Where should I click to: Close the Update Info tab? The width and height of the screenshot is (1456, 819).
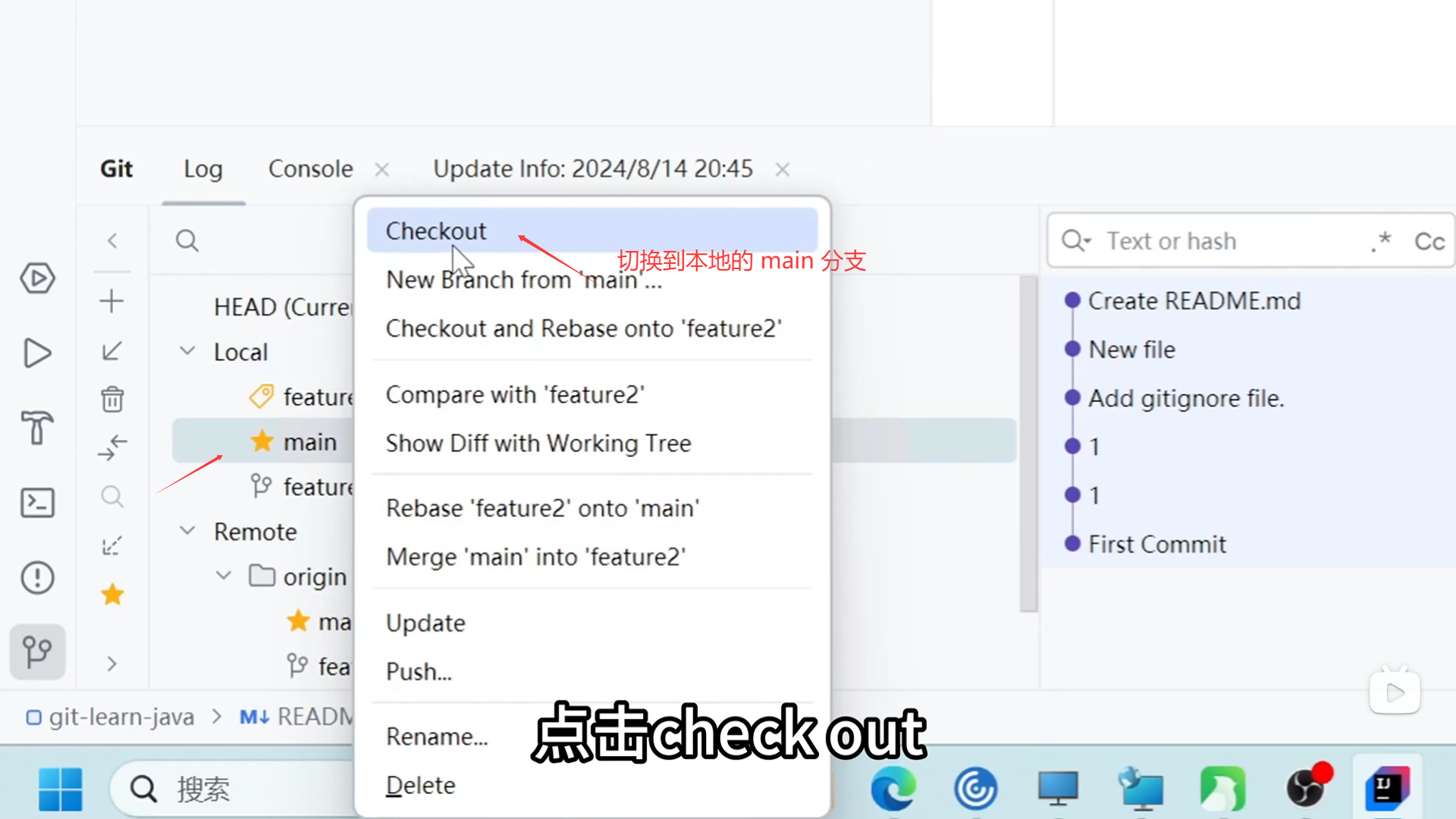(x=783, y=169)
